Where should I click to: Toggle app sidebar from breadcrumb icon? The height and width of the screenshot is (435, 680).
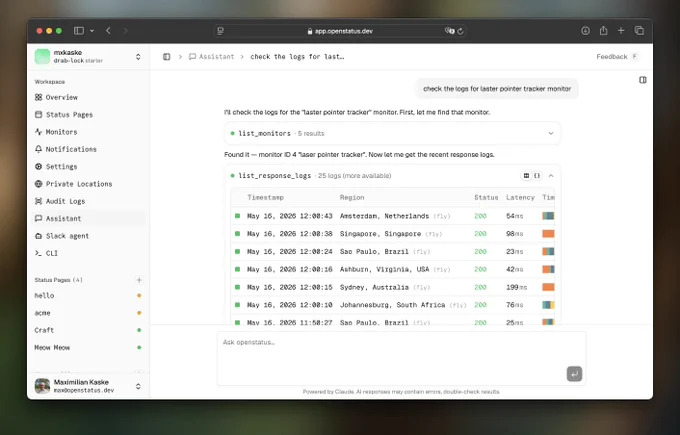click(167, 57)
